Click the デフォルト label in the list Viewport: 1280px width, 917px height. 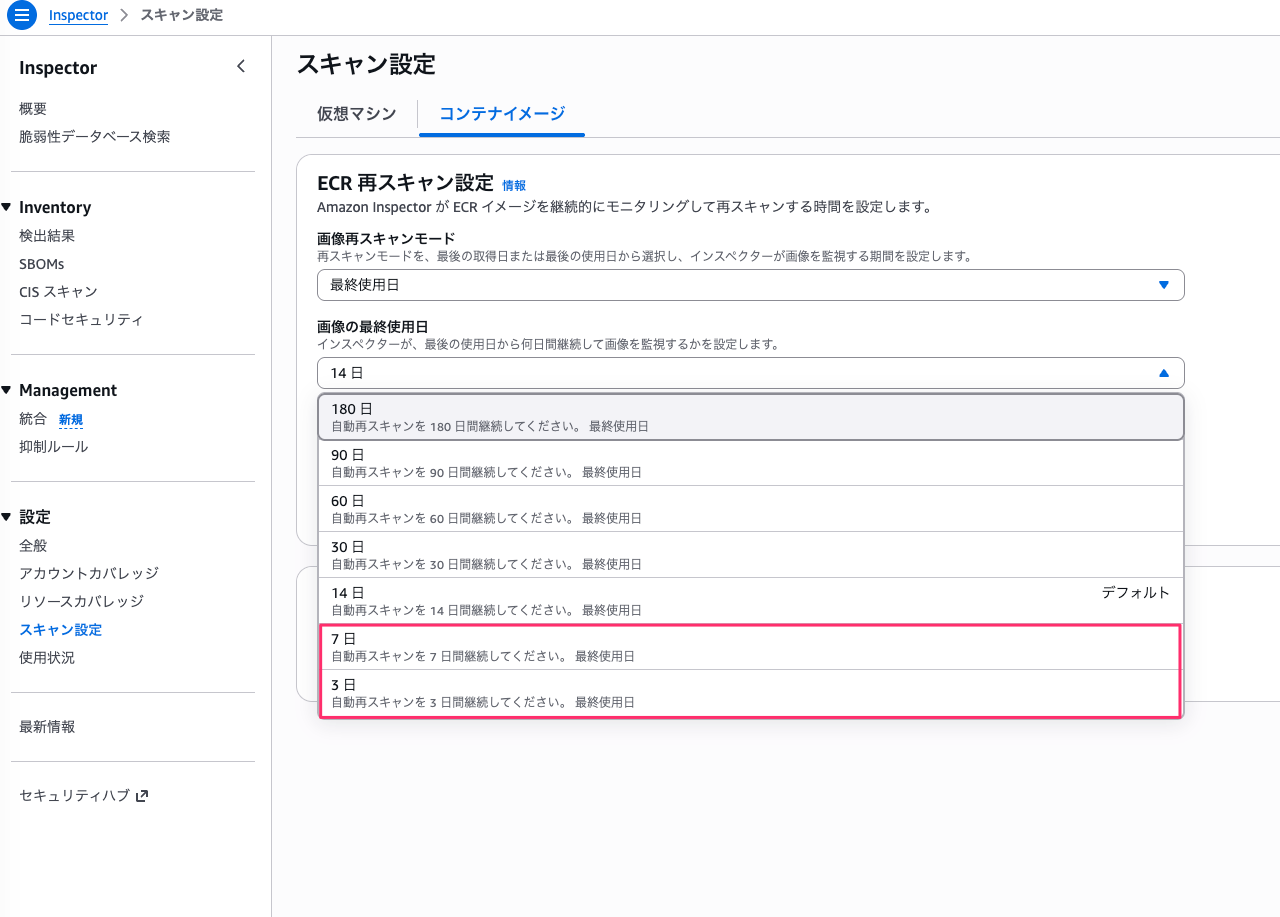[1136, 593]
